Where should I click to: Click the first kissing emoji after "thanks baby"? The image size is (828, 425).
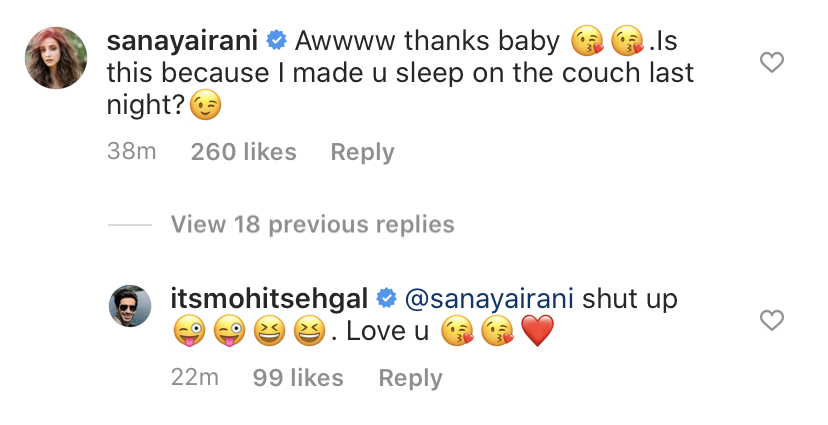[x=584, y=41]
